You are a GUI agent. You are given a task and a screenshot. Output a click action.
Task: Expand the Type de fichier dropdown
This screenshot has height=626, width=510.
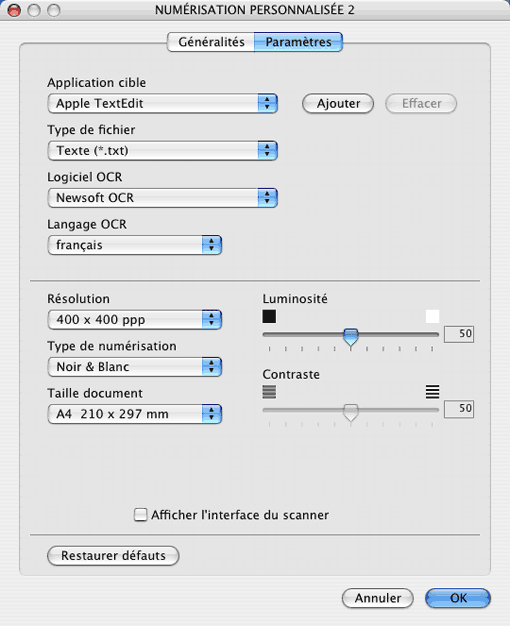click(x=163, y=151)
